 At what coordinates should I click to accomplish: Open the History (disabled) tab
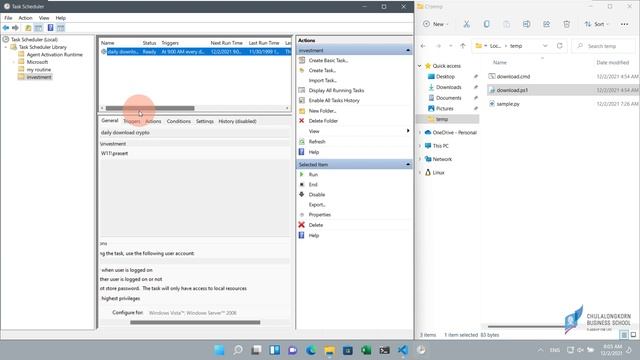point(237,121)
